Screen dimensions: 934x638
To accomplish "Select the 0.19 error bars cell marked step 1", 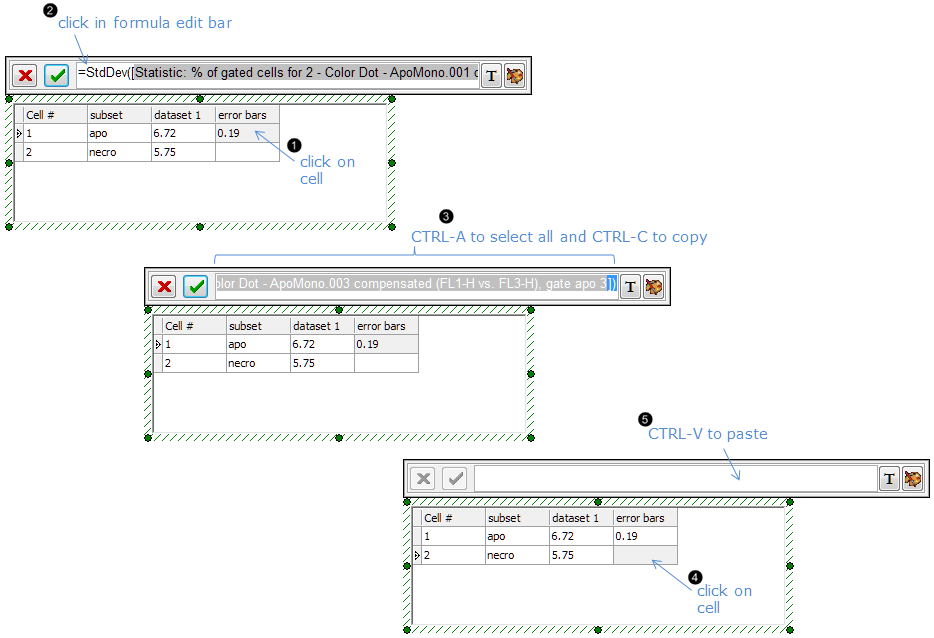I will point(246,133).
